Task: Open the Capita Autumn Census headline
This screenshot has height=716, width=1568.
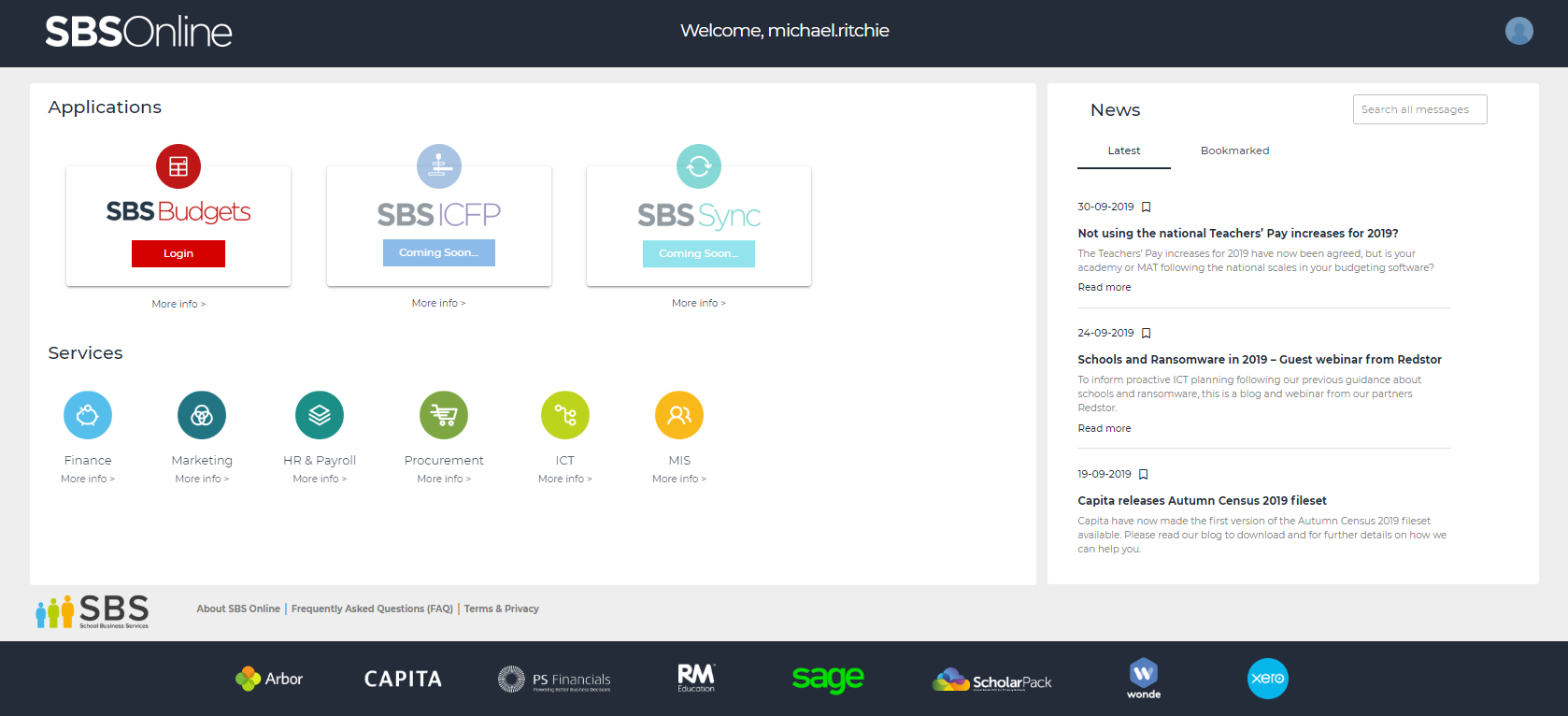Action: 1203,501
